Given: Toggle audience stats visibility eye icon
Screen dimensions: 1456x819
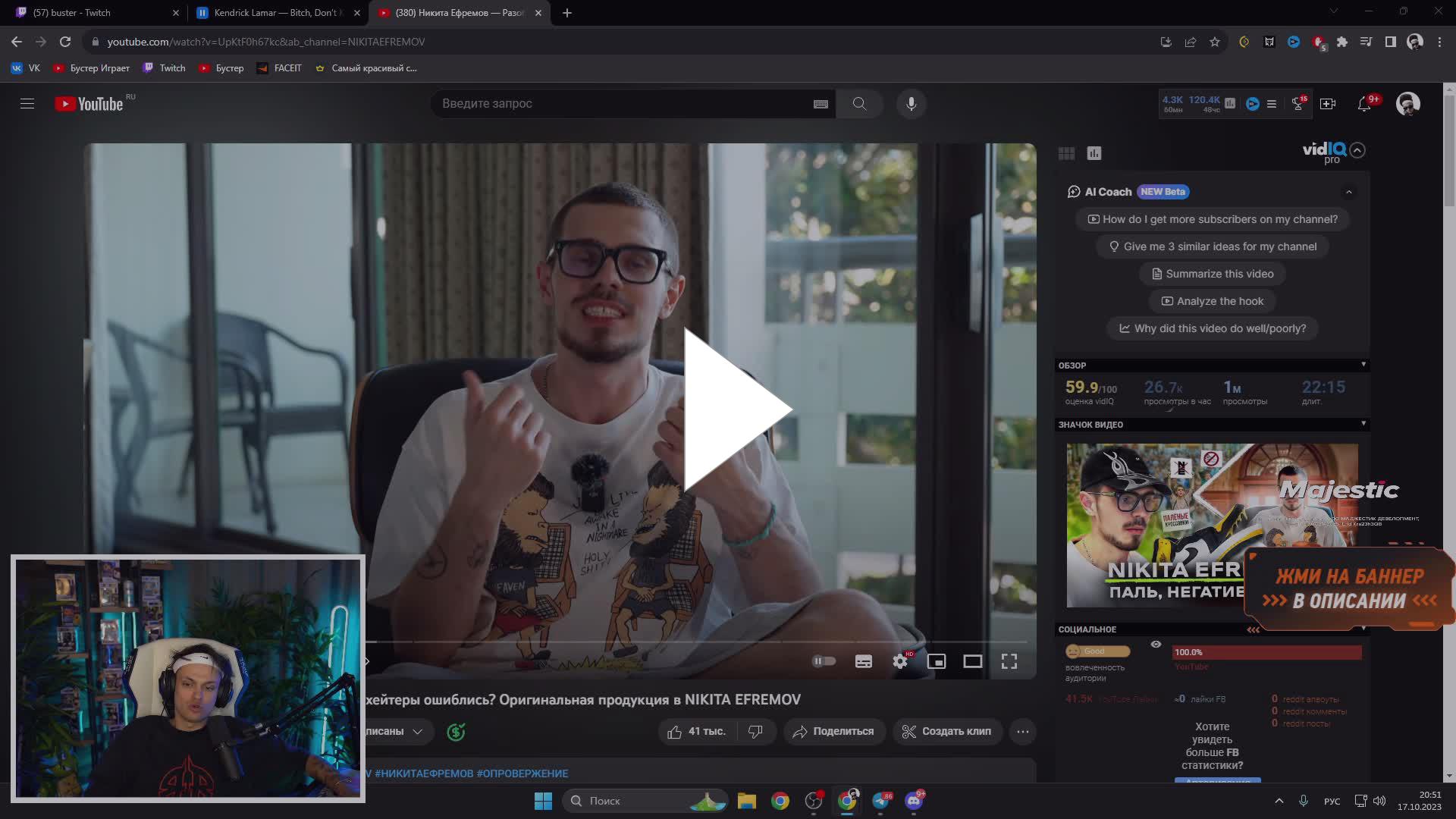Looking at the screenshot, I should pyautogui.click(x=1155, y=643).
